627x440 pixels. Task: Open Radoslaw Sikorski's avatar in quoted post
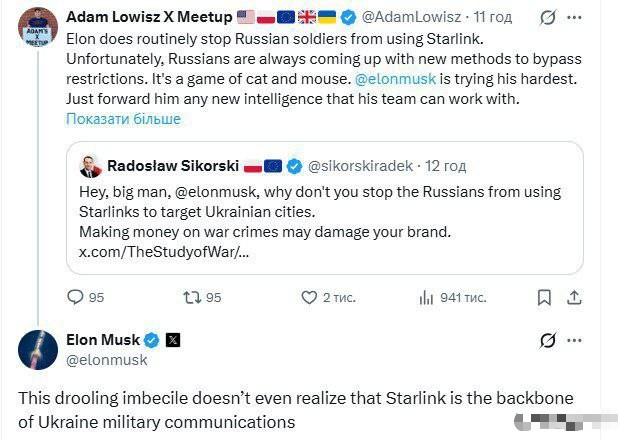pos(90,166)
